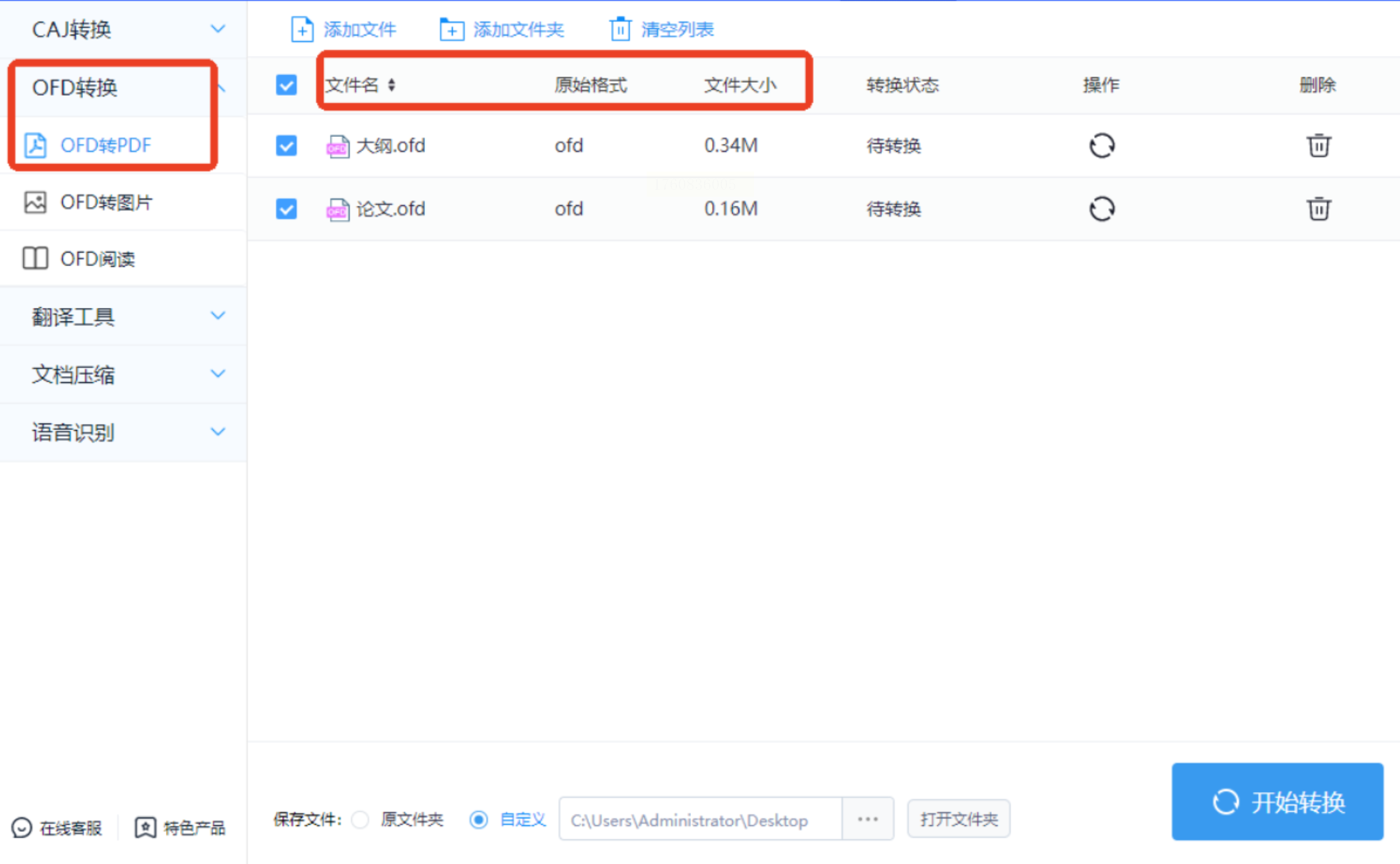
Task: Click convert icon for 大纲.ofd
Action: coord(1101,146)
